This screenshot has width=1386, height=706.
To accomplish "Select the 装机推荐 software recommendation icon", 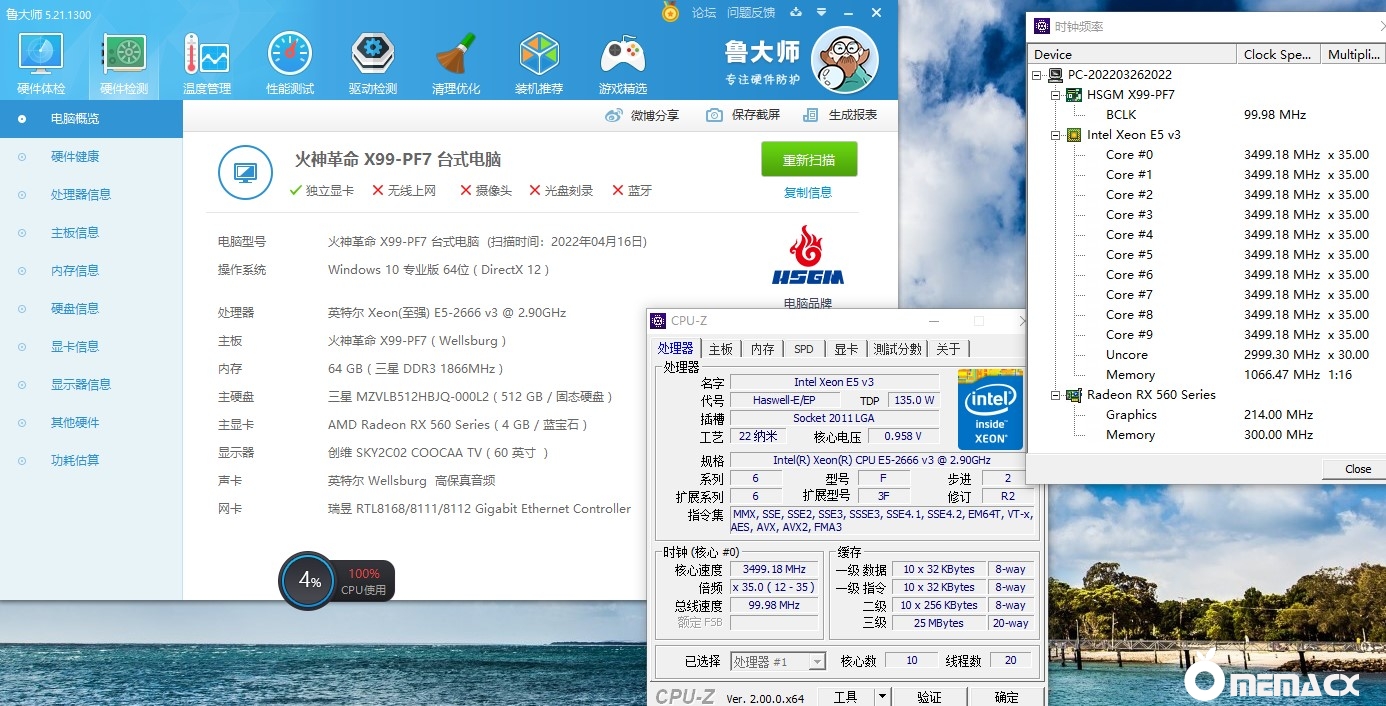I will (539, 62).
